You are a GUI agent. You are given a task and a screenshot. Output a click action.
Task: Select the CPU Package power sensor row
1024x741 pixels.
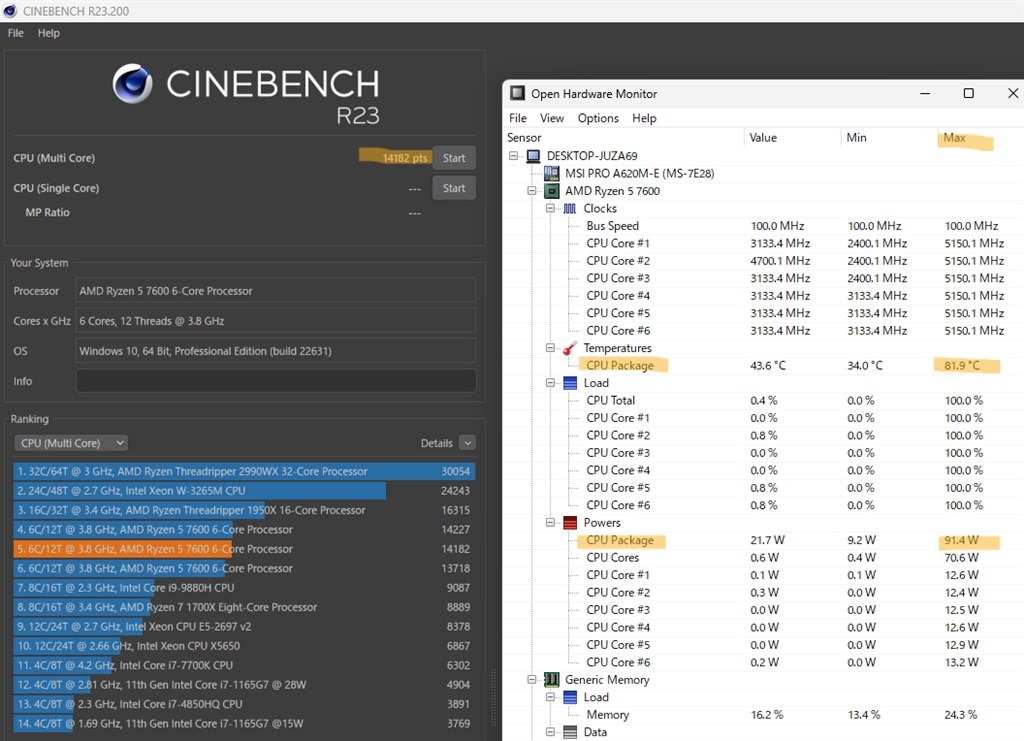(764, 541)
